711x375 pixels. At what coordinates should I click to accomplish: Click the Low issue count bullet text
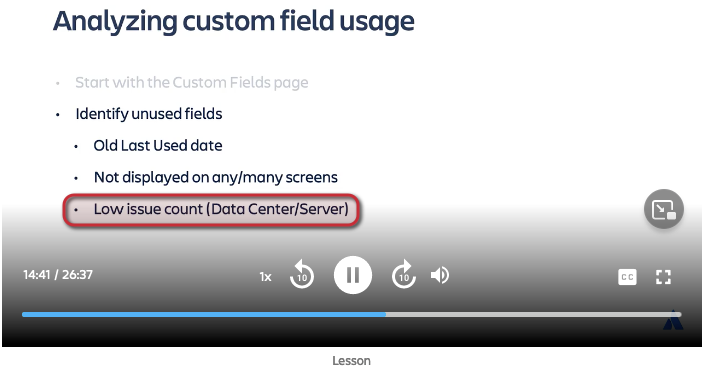pyautogui.click(x=221, y=209)
